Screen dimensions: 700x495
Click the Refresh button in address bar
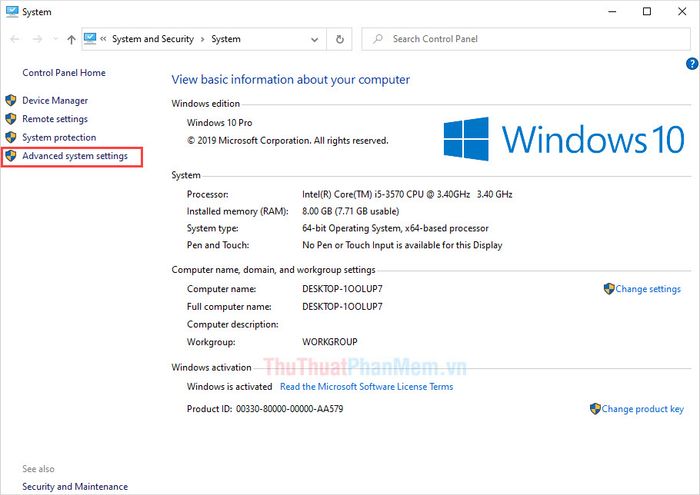(340, 39)
